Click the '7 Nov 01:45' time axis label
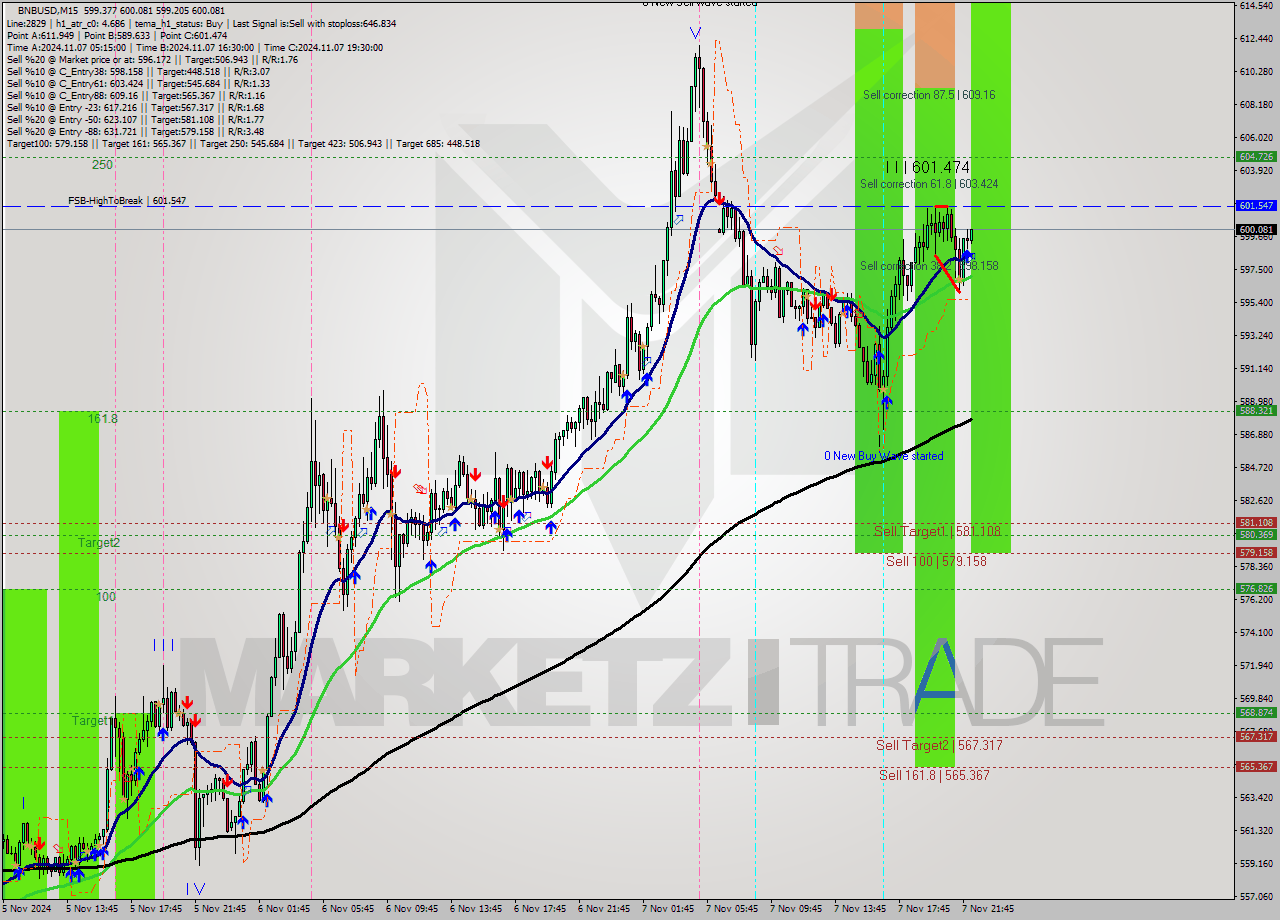The width and height of the screenshot is (1280, 920). [x=668, y=908]
